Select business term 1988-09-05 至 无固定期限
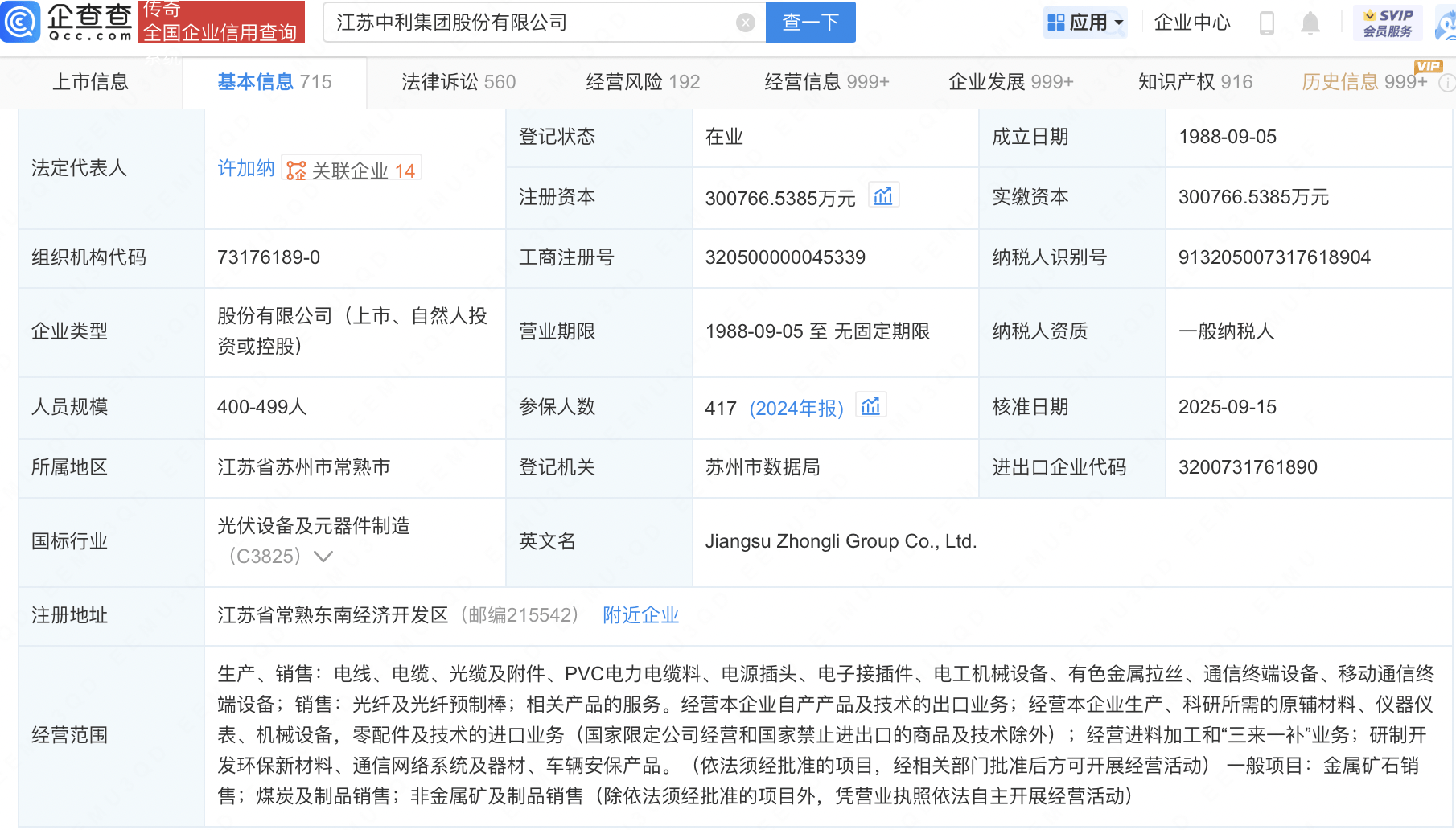The width and height of the screenshot is (1456, 830). (x=817, y=331)
